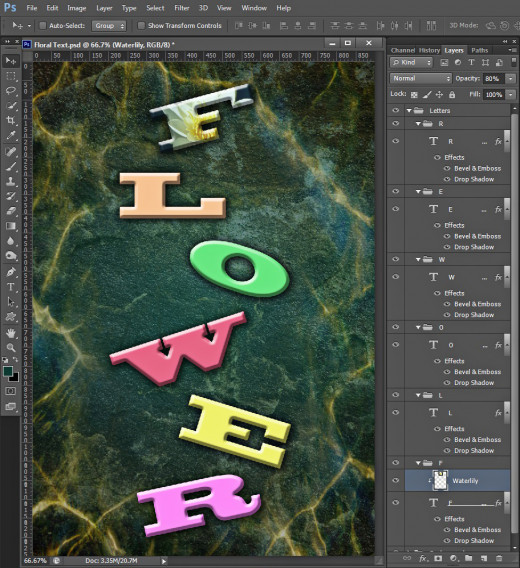Hide the Waterlily layer visibility
Image resolution: width=520 pixels, height=568 pixels.
pyautogui.click(x=395, y=480)
